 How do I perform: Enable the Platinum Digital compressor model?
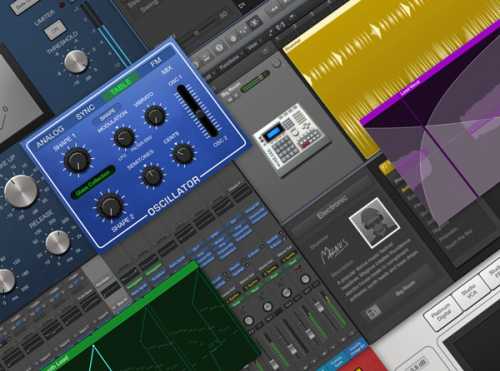click(x=442, y=315)
